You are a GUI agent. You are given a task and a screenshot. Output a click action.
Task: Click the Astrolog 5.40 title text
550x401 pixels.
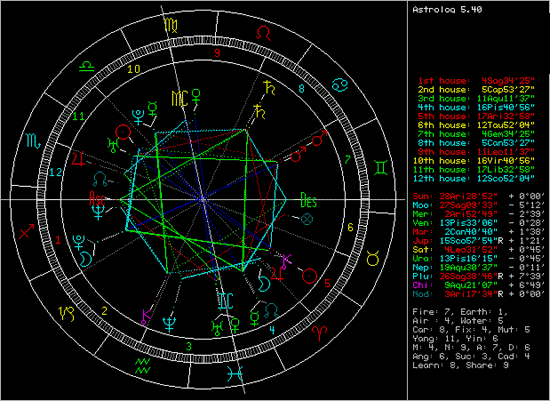point(447,10)
